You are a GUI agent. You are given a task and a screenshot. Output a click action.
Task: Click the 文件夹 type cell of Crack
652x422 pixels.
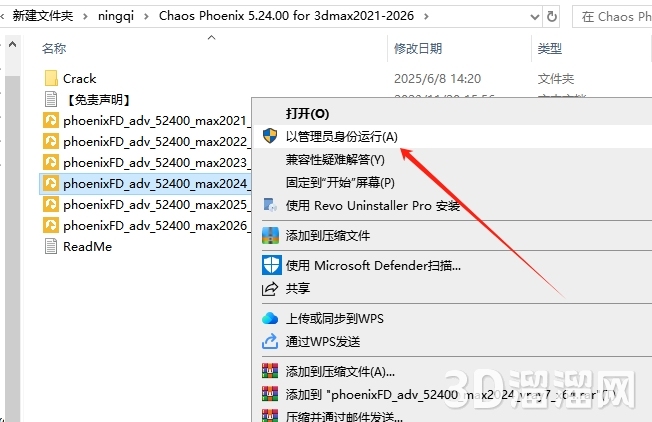[x=556, y=78]
